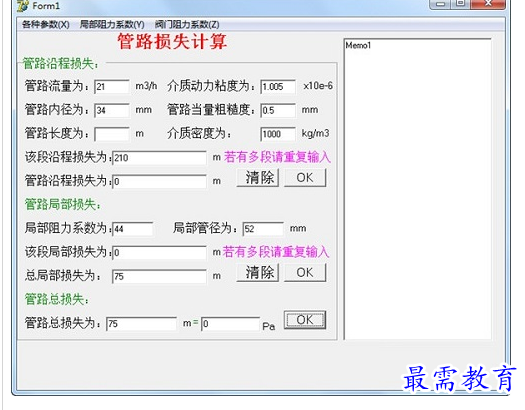
Task: Click OK button in 局部损失 section
Action: pyautogui.click(x=305, y=272)
